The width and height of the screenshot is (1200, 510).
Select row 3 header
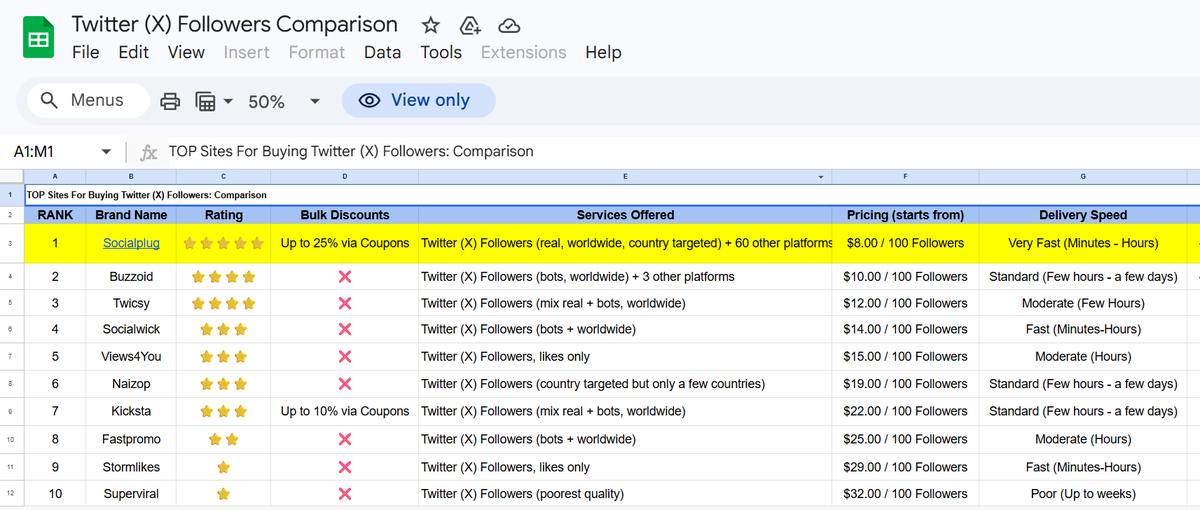[11, 243]
